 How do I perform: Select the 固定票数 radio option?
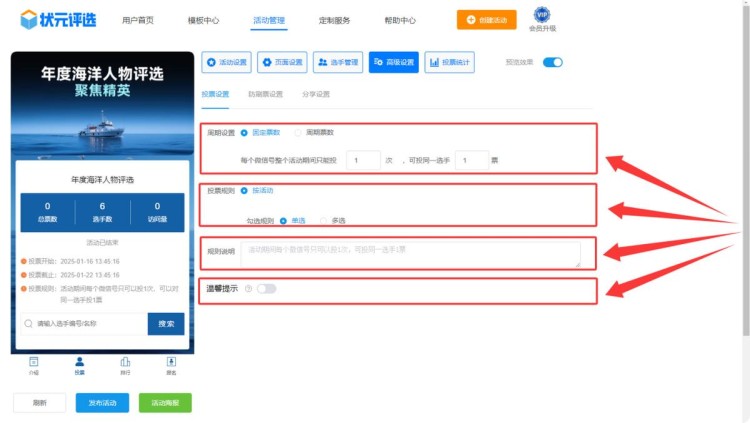pos(245,132)
